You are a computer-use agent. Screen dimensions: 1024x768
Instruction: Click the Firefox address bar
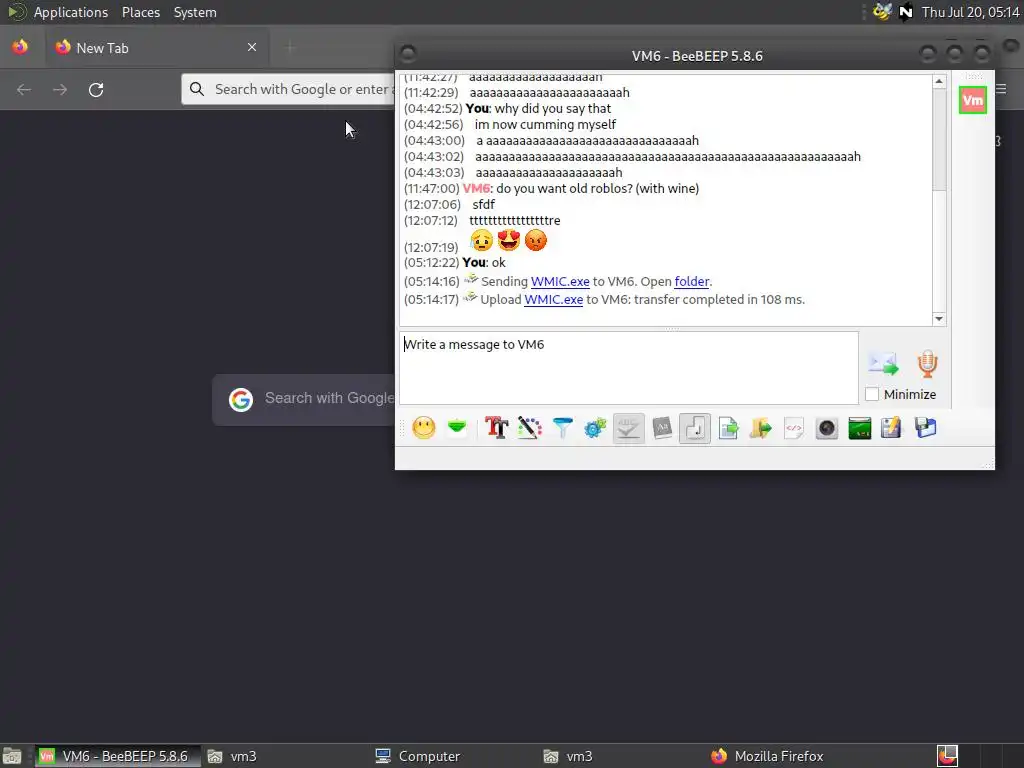pyautogui.click(x=289, y=89)
